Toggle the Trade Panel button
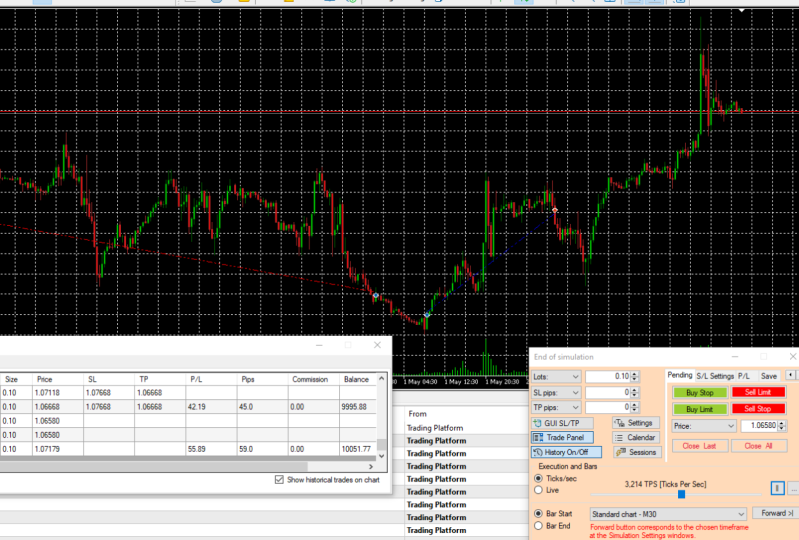 click(x=562, y=437)
